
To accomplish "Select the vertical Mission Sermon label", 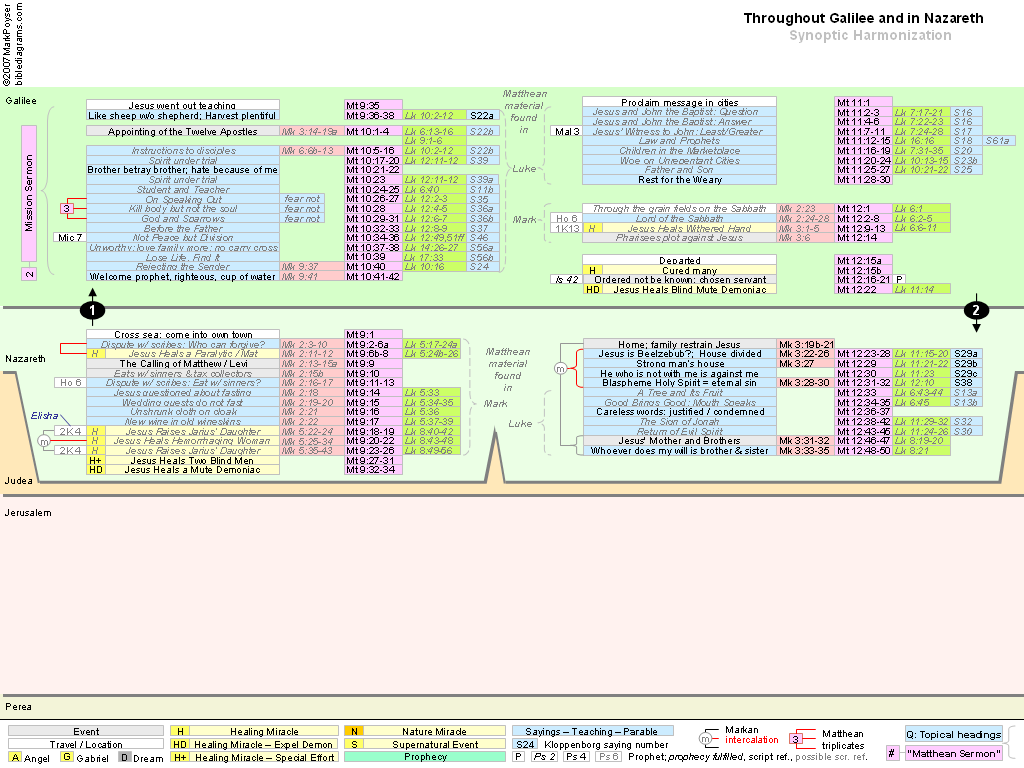I will tap(29, 193).
